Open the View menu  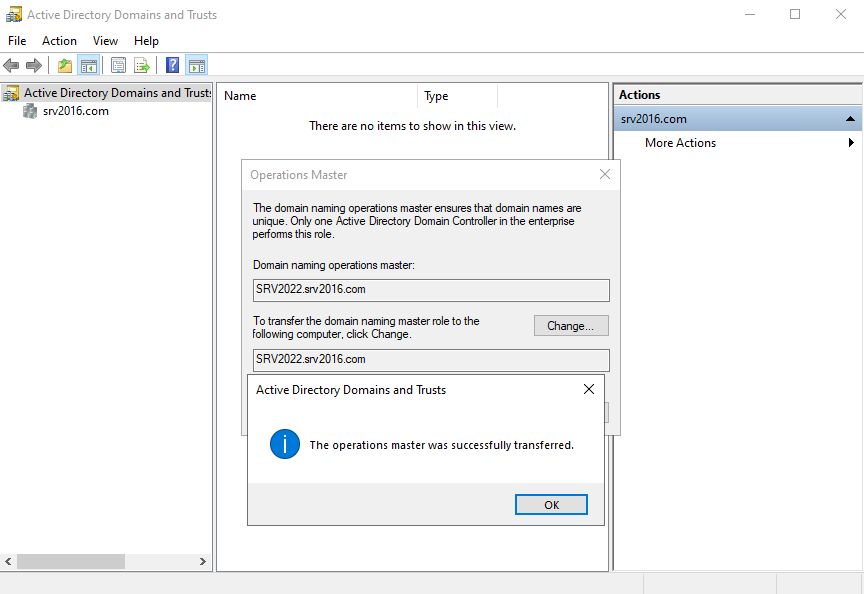pyautogui.click(x=105, y=41)
